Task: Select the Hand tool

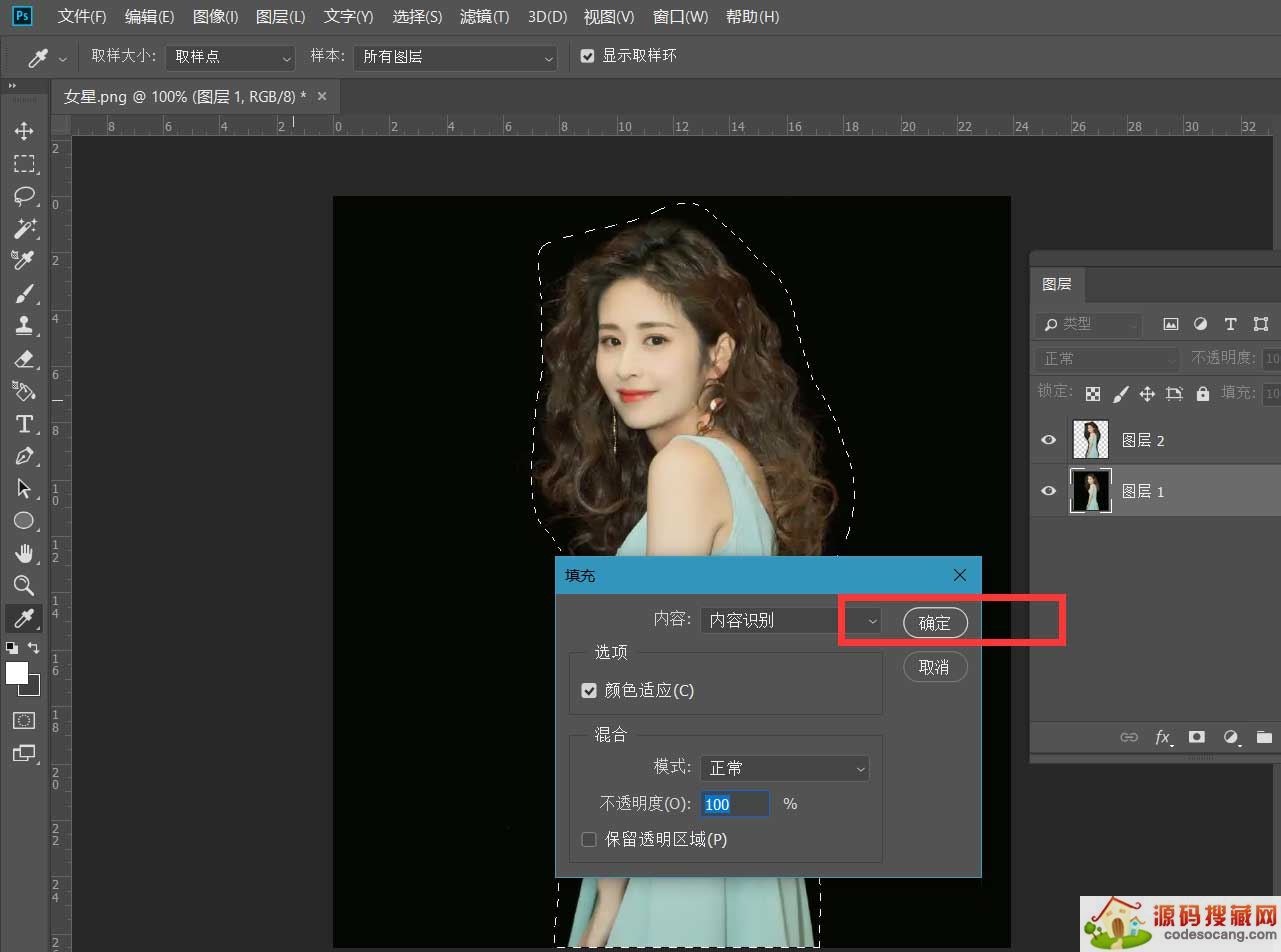Action: [24, 553]
